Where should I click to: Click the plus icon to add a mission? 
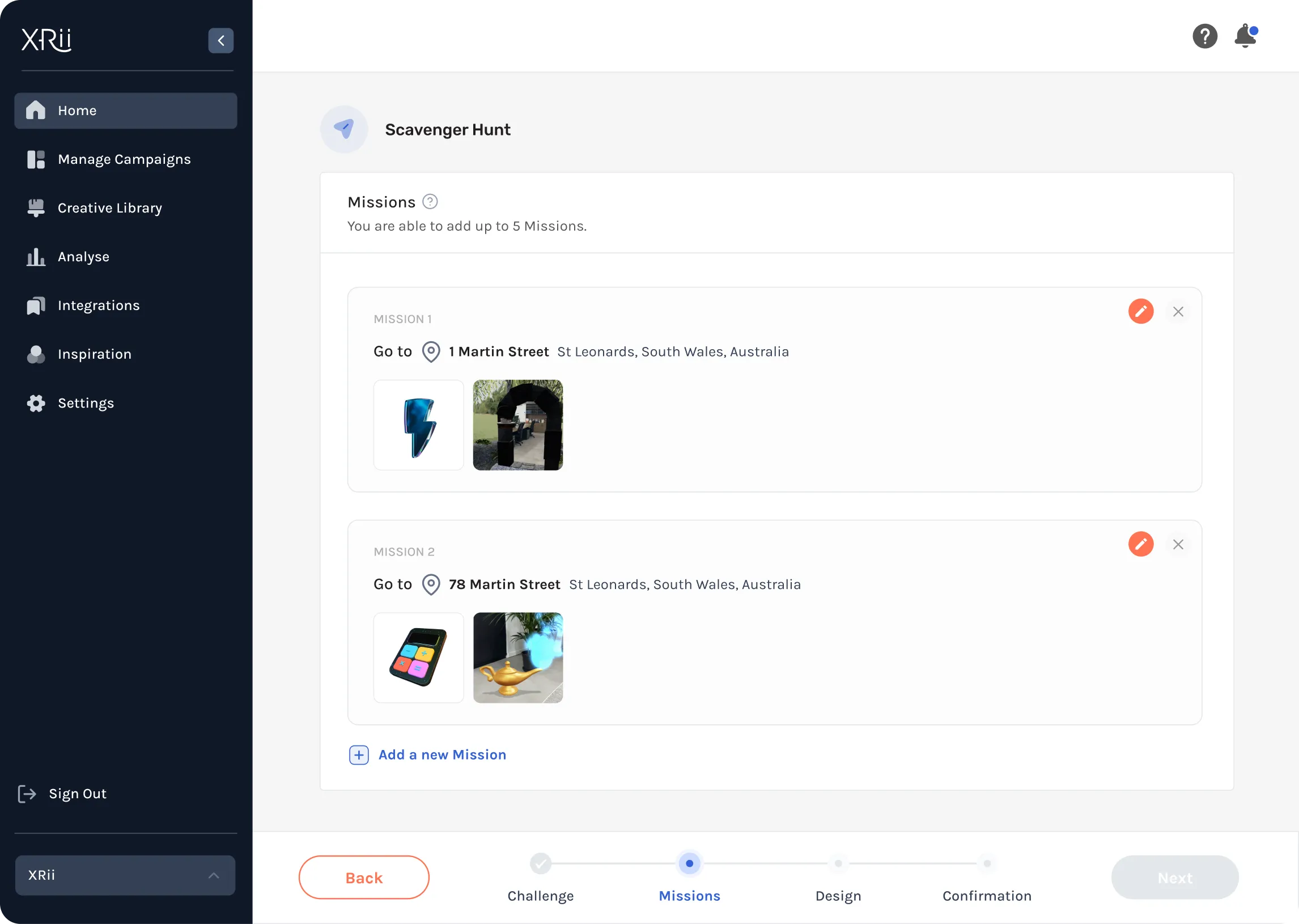[x=359, y=755]
